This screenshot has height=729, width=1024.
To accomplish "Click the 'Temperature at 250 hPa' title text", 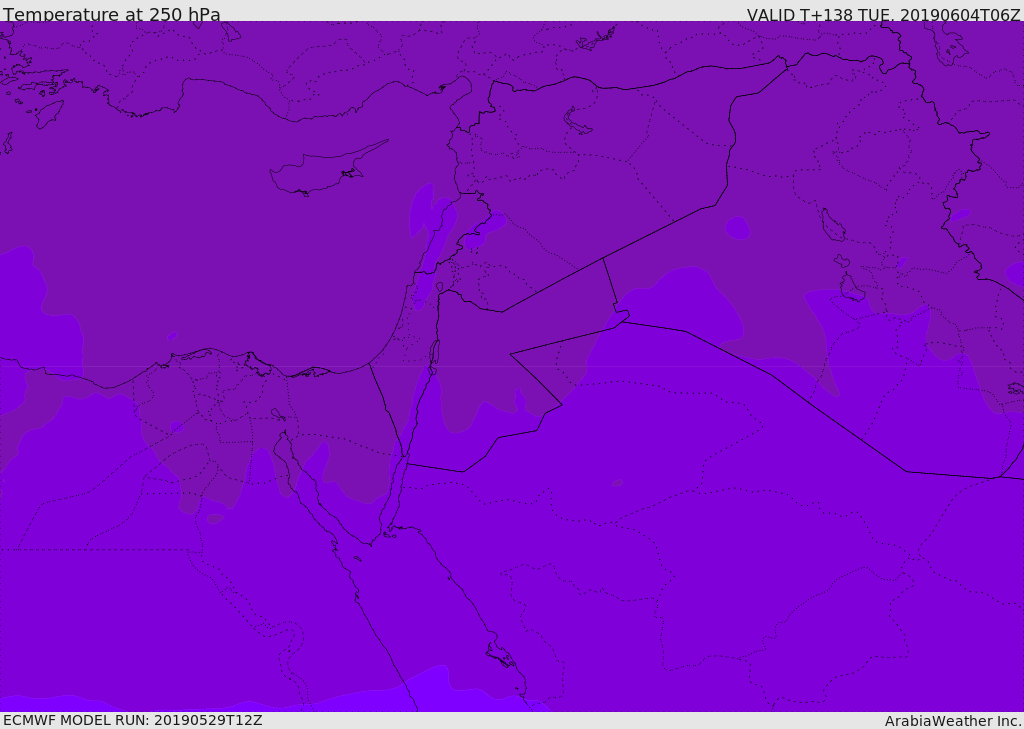I will click(112, 14).
